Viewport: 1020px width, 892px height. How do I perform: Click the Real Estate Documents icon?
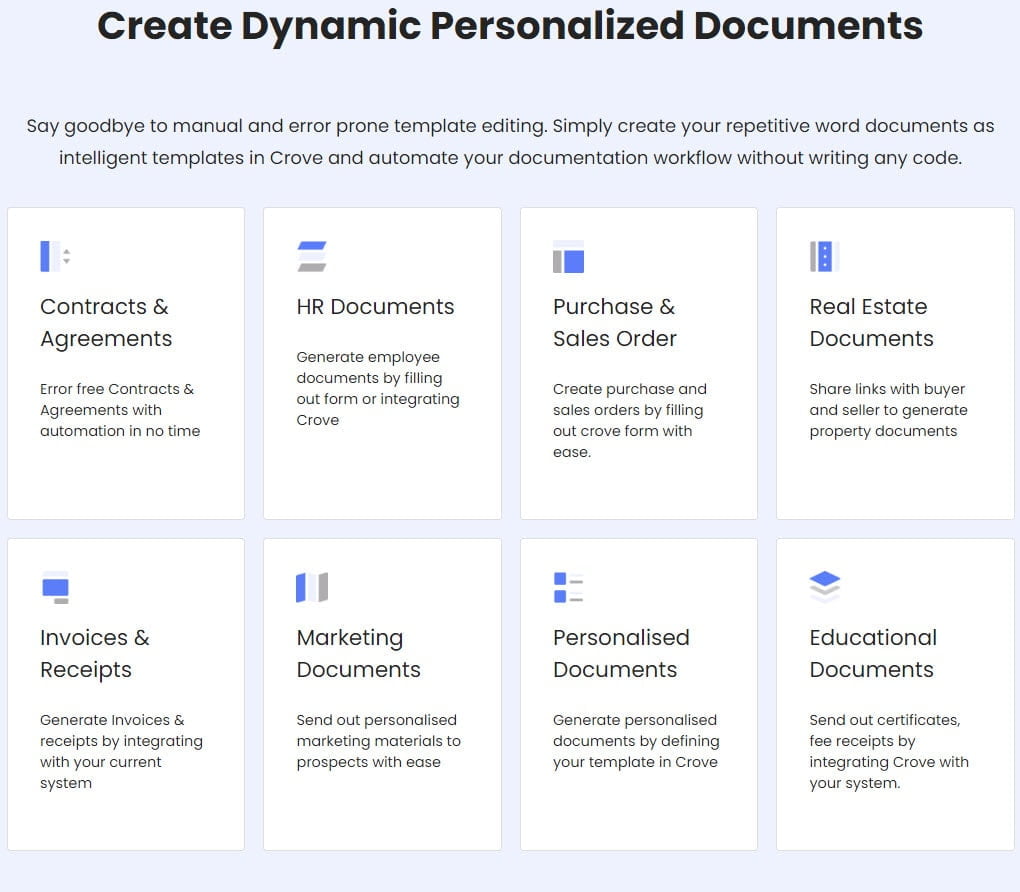click(824, 256)
